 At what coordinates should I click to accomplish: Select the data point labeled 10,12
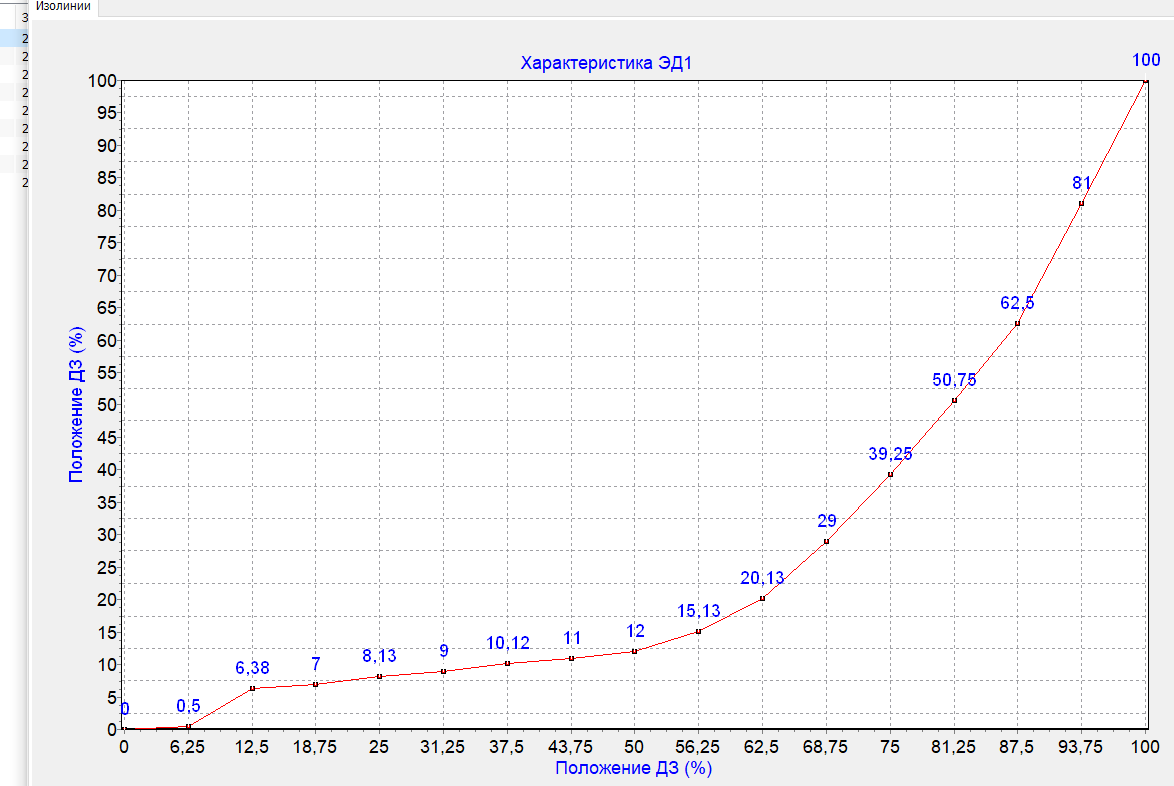[x=507, y=663]
